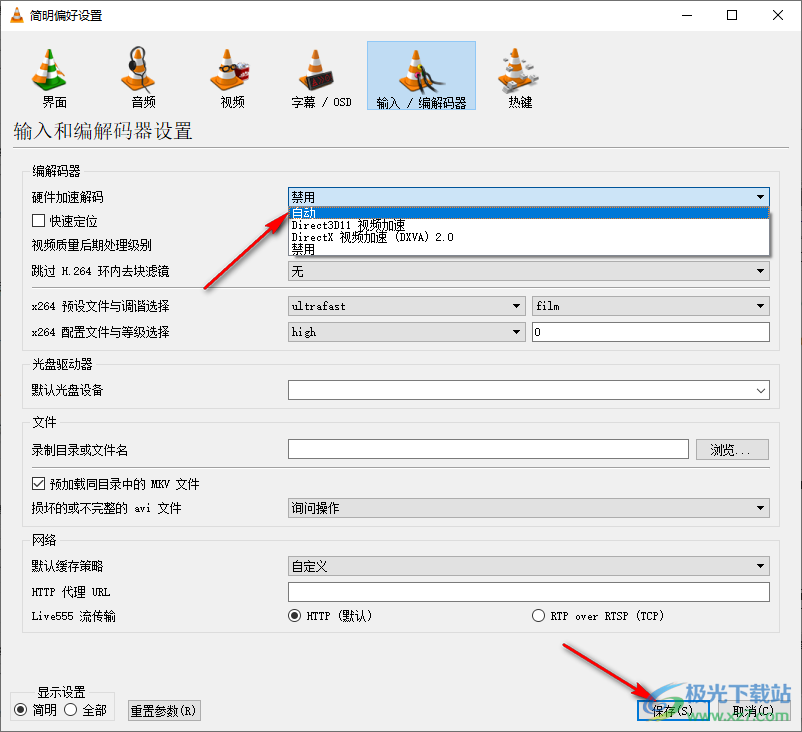Open the 热键 (Hotkeys) settings category
The height and width of the screenshot is (732, 802).
520,77
